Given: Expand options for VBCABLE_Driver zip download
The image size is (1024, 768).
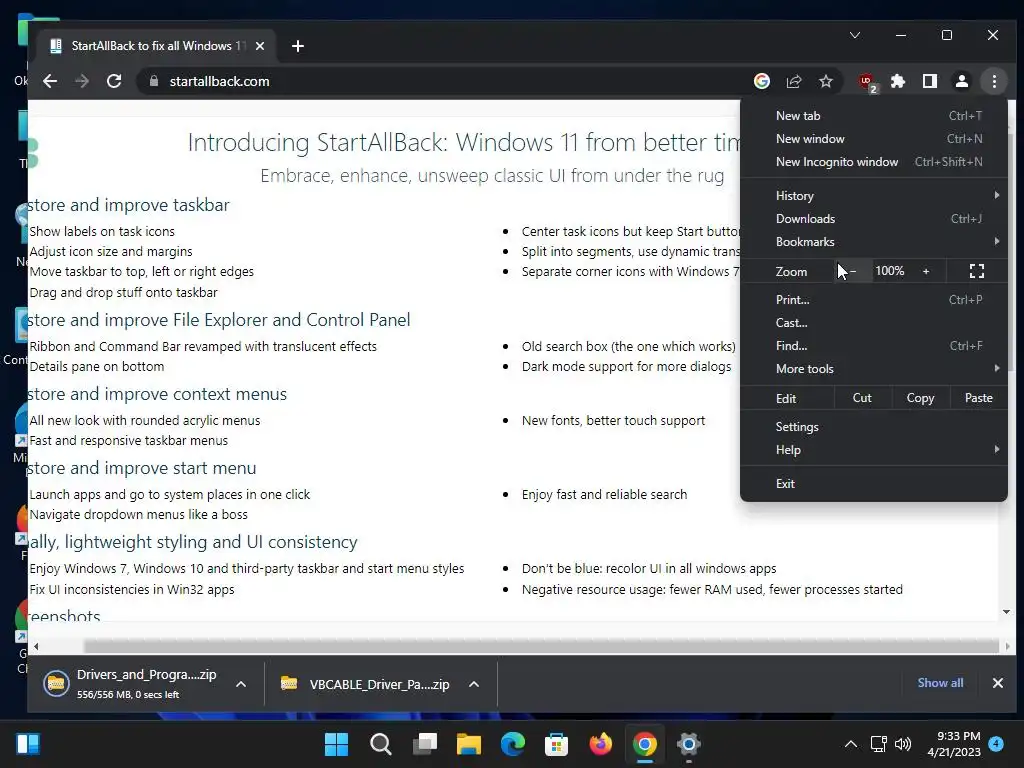Looking at the screenshot, I should (x=474, y=684).
